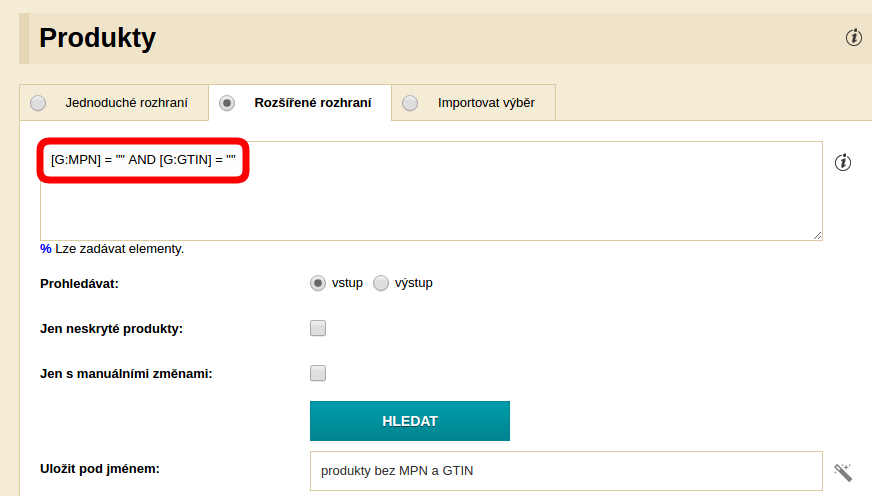Switch to the Rozšířené rozhraní tab
872x496 pixels.
click(x=300, y=102)
